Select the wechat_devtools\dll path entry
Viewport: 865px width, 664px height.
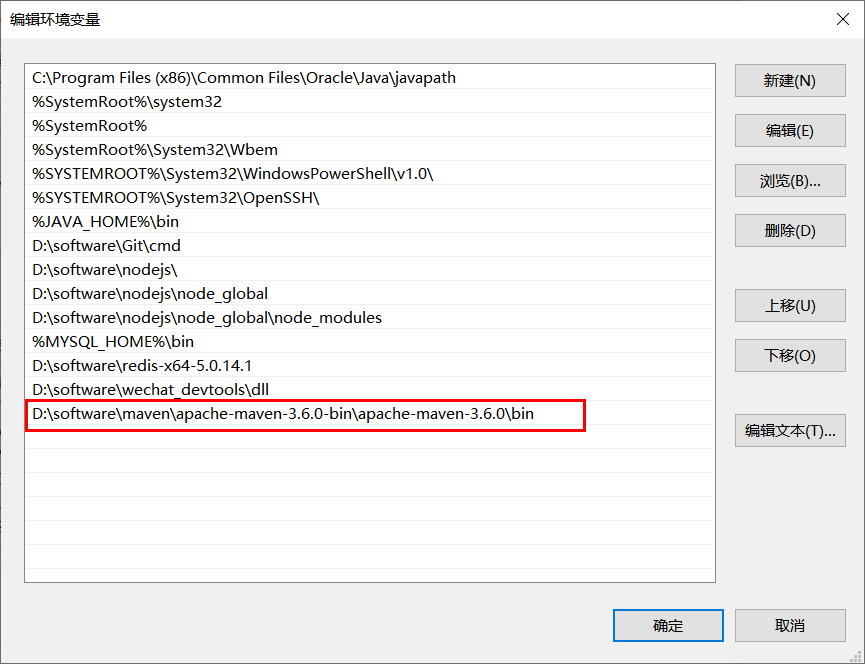coord(370,389)
